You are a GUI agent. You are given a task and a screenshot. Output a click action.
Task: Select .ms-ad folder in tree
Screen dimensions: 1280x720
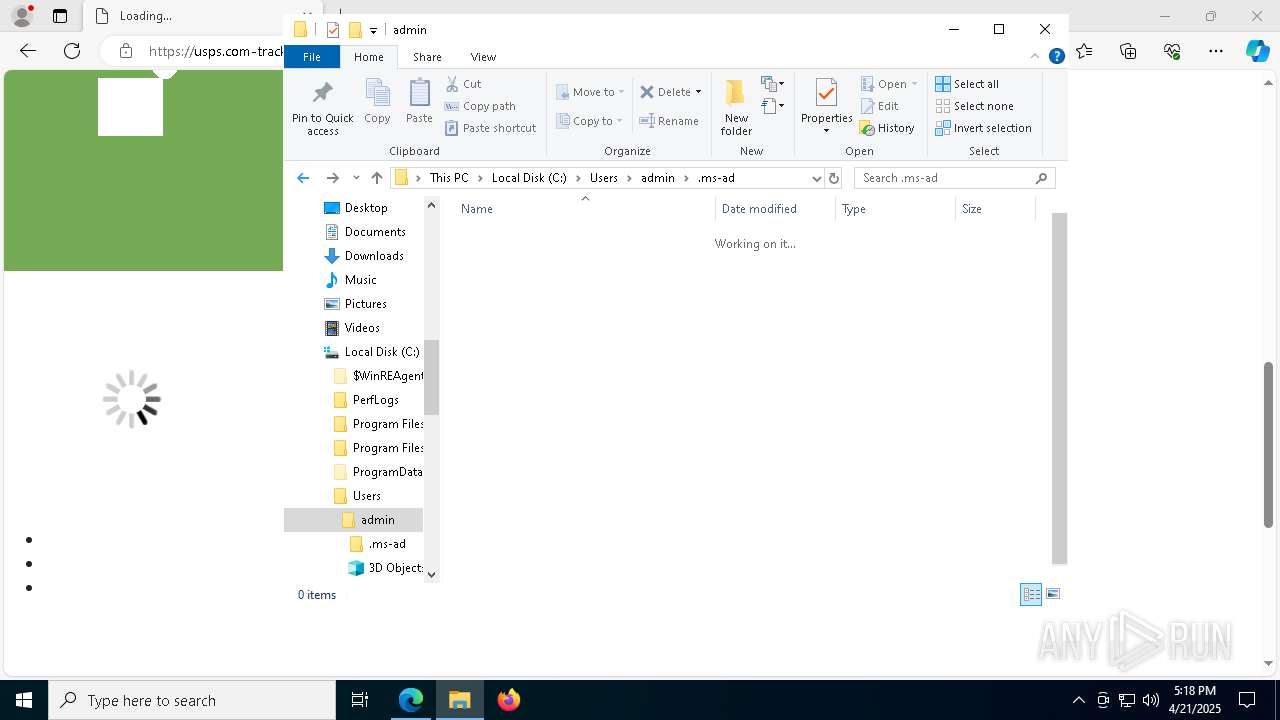click(386, 544)
